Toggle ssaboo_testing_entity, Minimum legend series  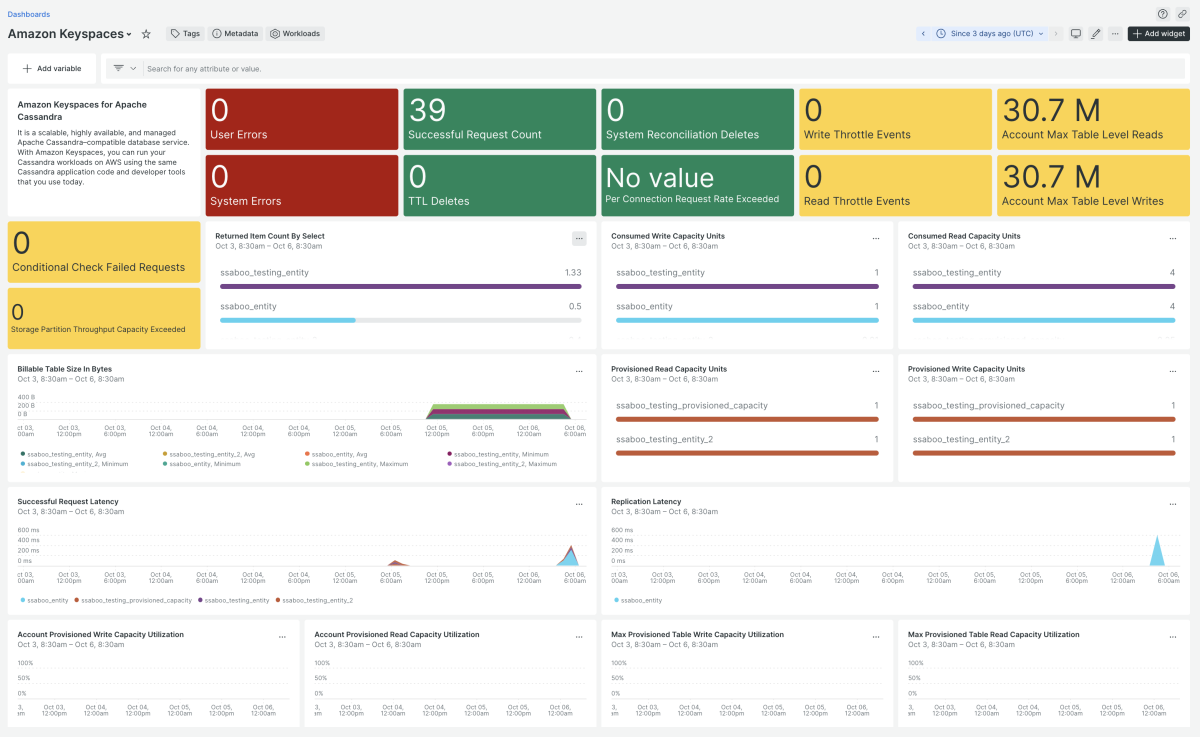click(497, 454)
